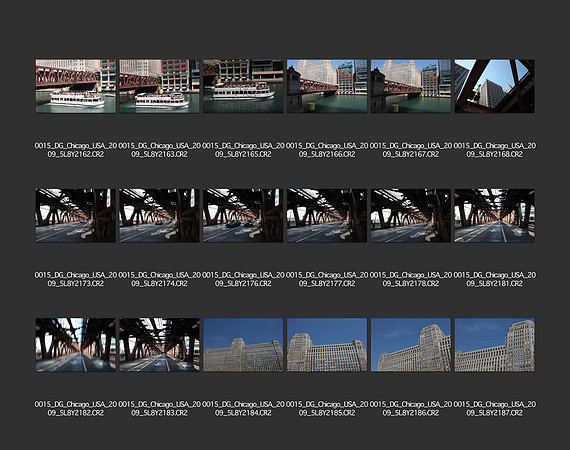Select the file name ending "09_SL8Y2167.CR2"
The height and width of the screenshot is (450, 570).
coord(411,150)
